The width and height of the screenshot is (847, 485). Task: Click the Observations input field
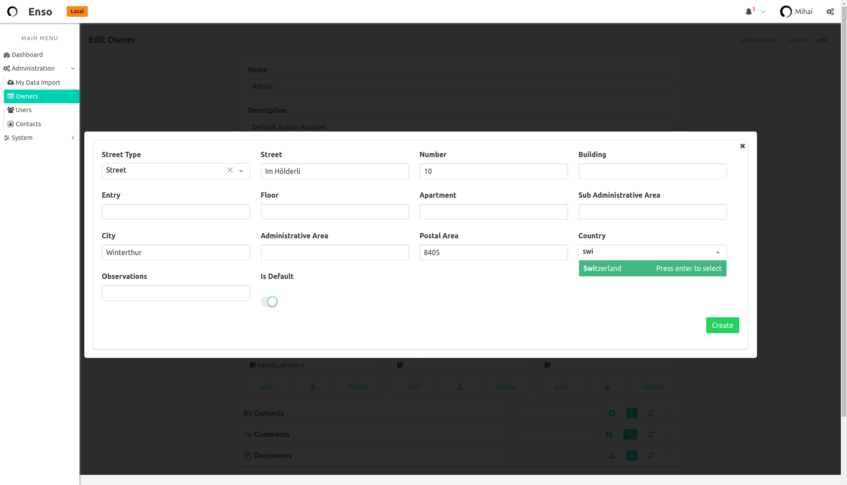176,293
